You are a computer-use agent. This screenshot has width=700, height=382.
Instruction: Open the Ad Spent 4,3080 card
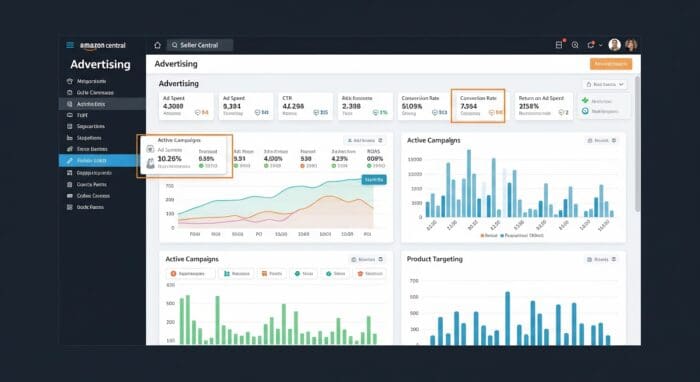186,106
